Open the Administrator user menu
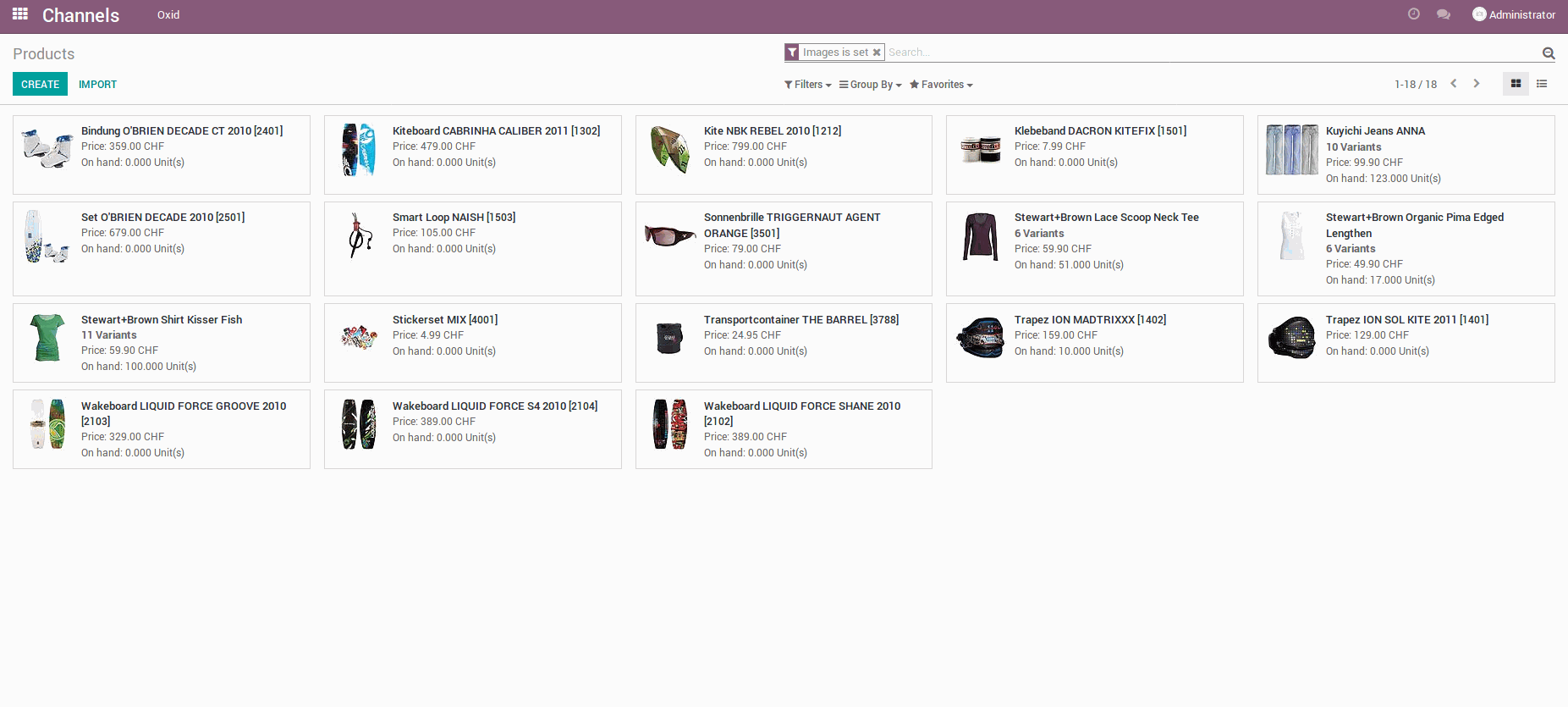1568x707 pixels. pos(1514,14)
